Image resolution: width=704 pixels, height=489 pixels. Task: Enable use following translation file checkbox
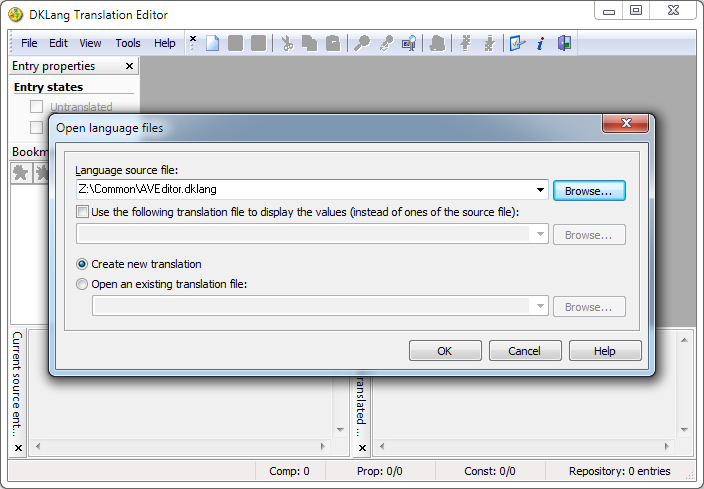pyautogui.click(x=83, y=212)
